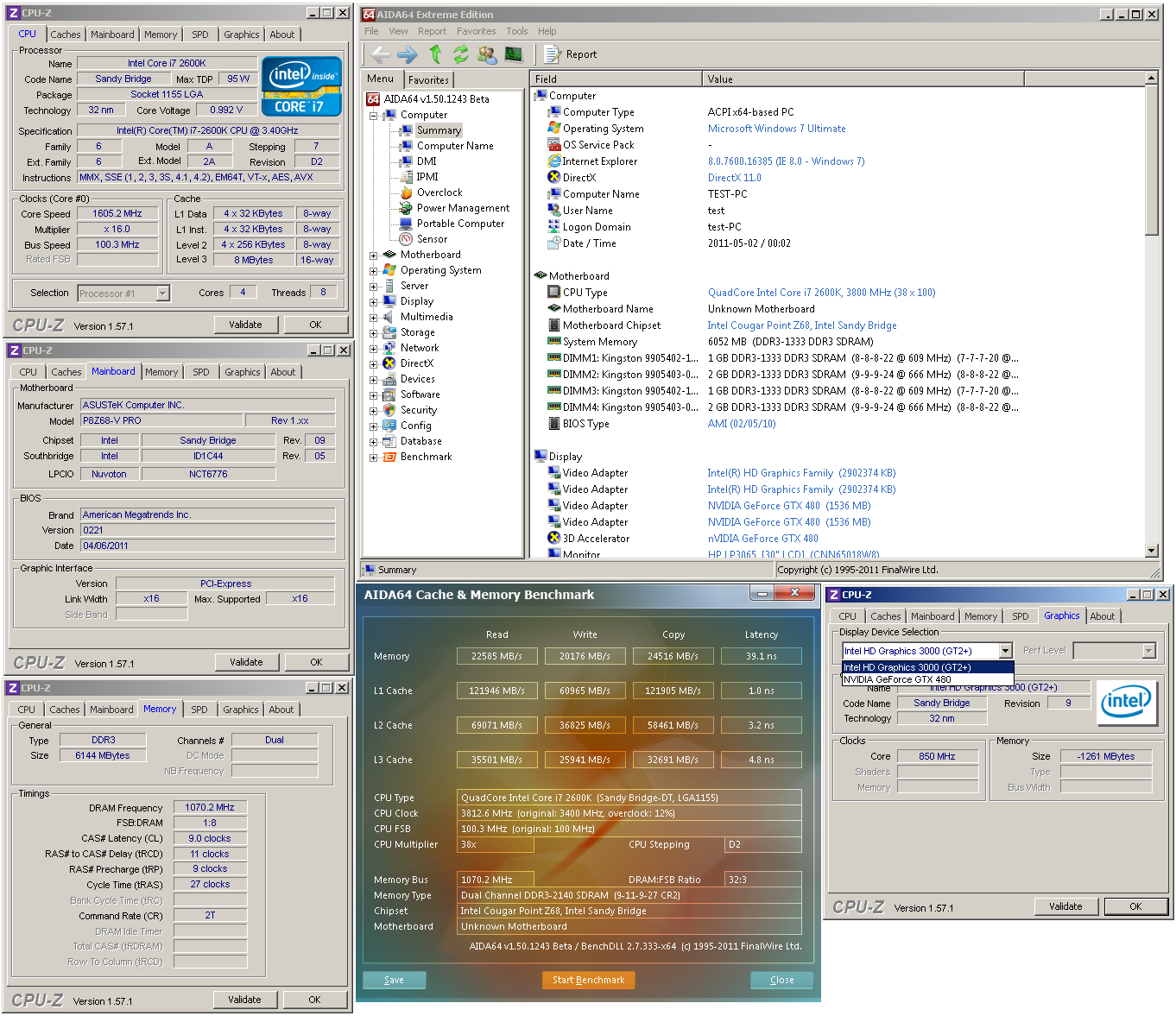Save the benchmark results
Viewport: 1176px width, 1016px height.
(x=394, y=980)
